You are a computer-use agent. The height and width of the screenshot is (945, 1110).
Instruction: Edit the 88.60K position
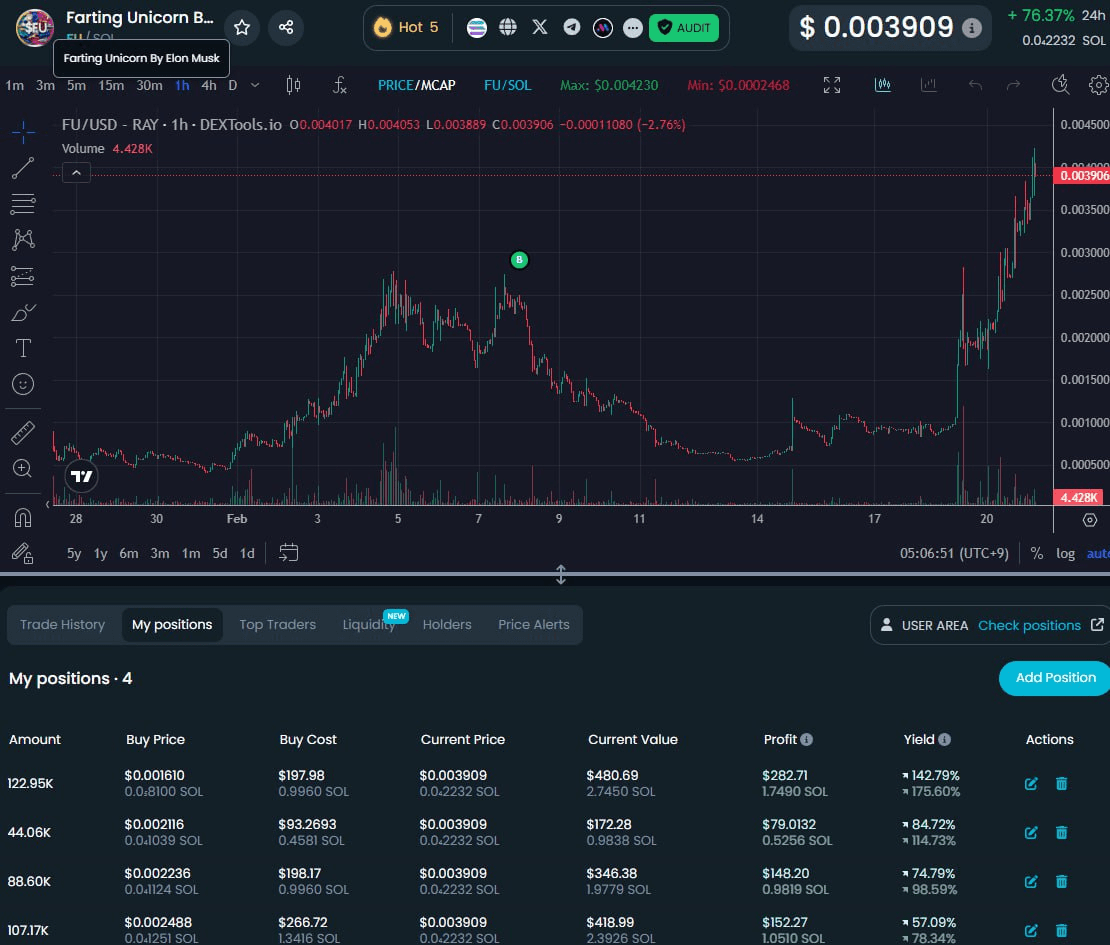pyautogui.click(x=1031, y=881)
